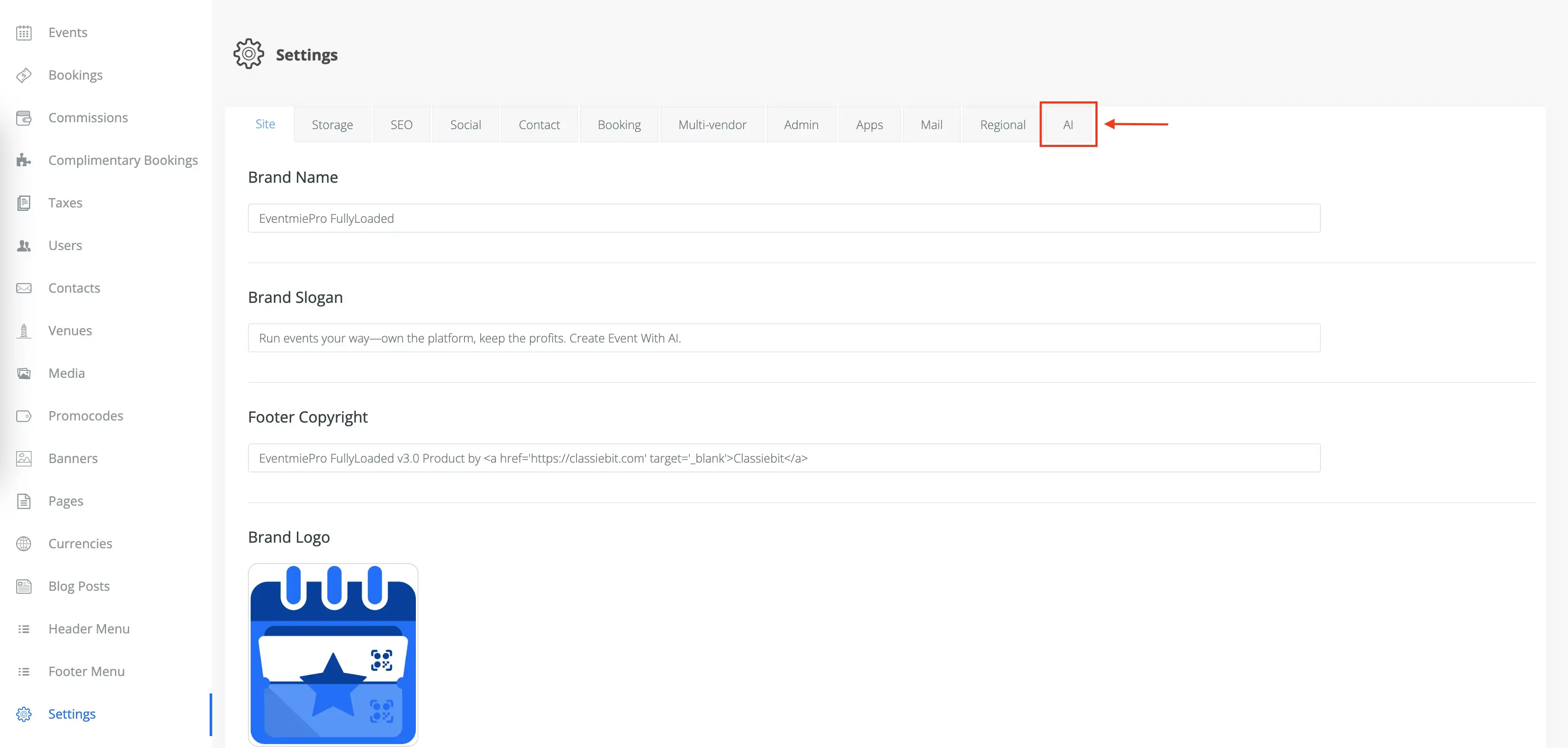Open Users via the people icon

(24, 245)
